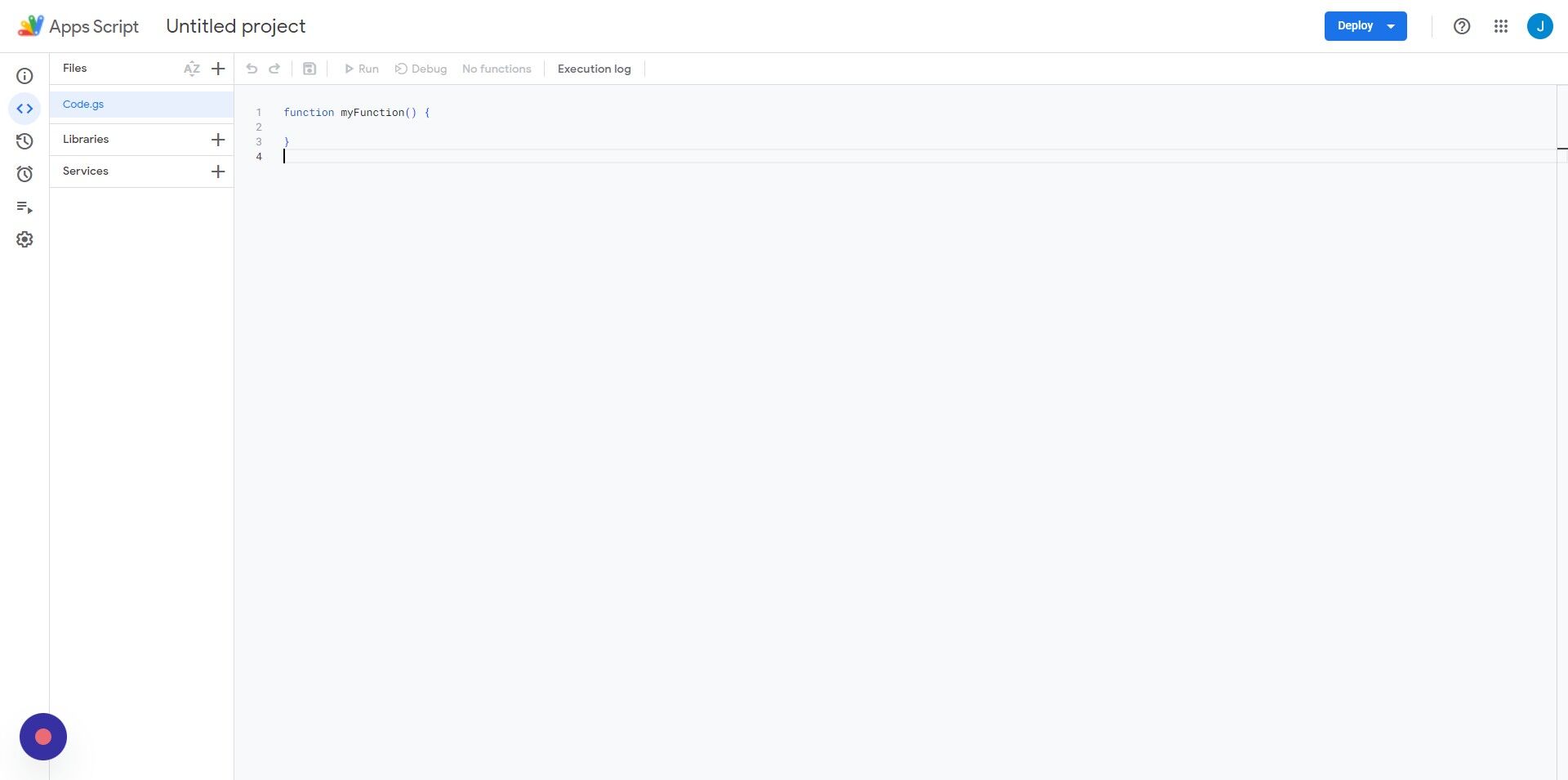Open the account avatar menu

coord(1540,25)
